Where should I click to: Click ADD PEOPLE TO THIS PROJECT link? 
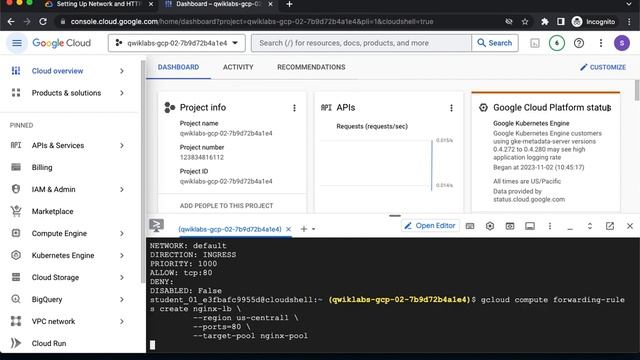(x=227, y=206)
